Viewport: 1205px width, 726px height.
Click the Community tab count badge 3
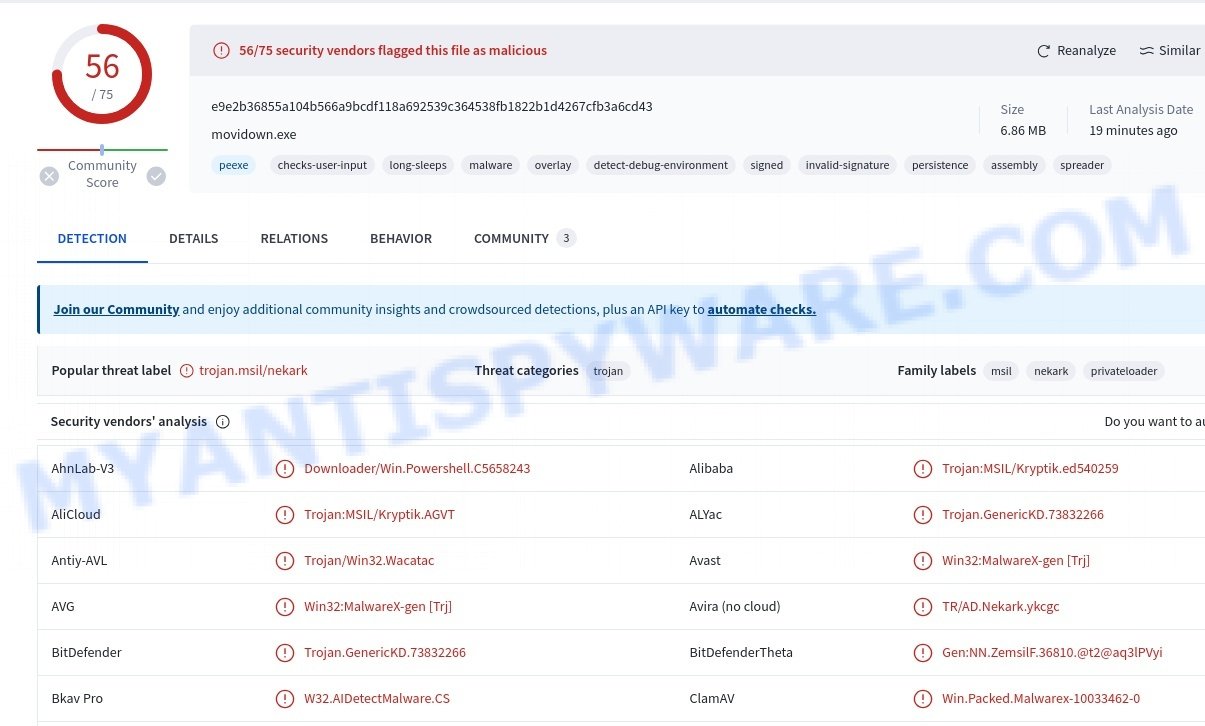[x=566, y=239]
